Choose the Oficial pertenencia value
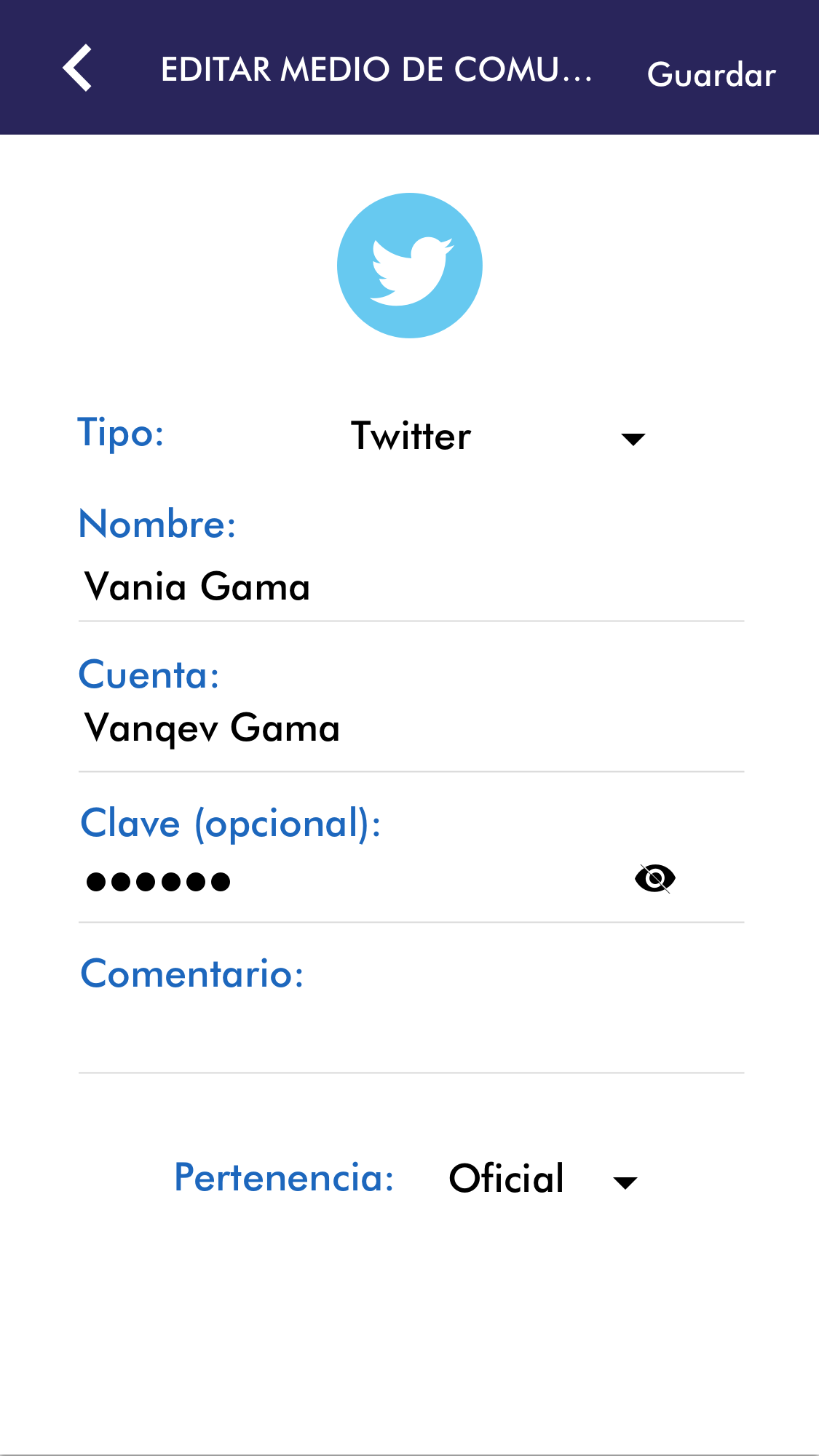Viewport: 819px width, 1456px height. [507, 1178]
